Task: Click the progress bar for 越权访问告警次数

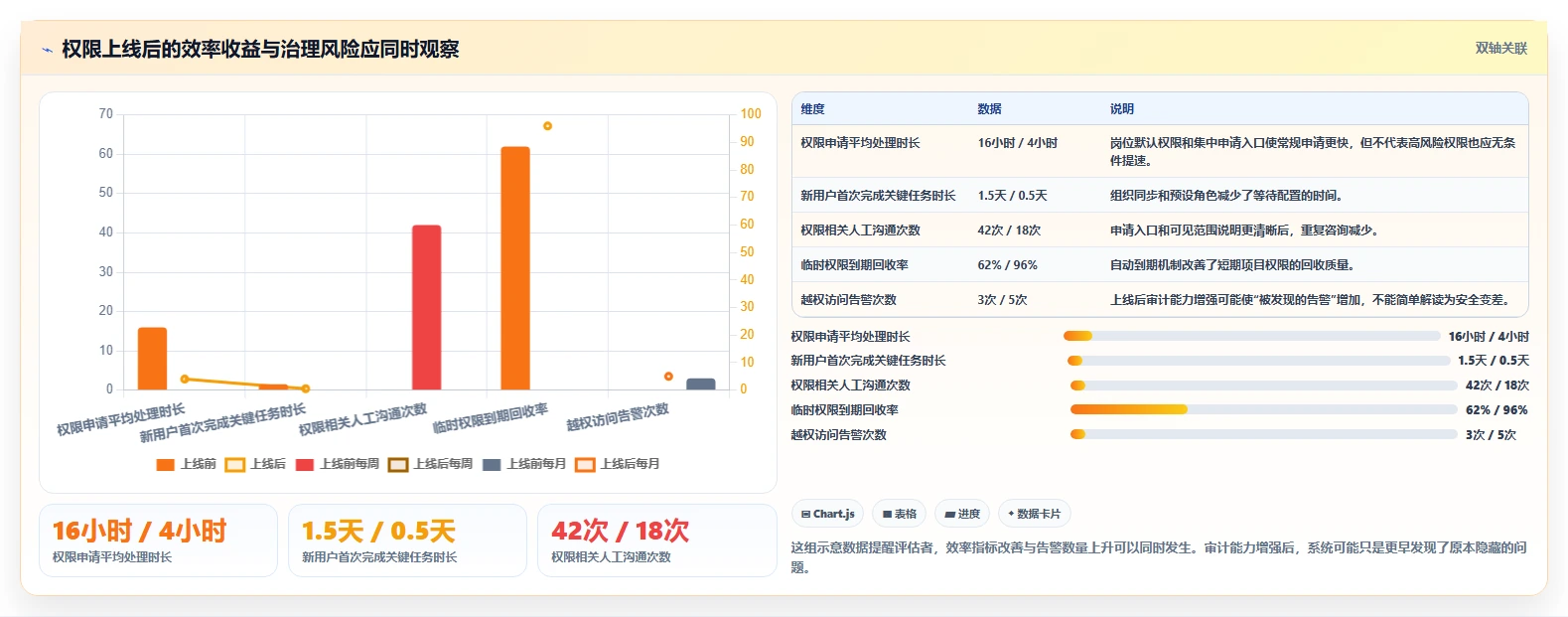Action: coord(1263,434)
